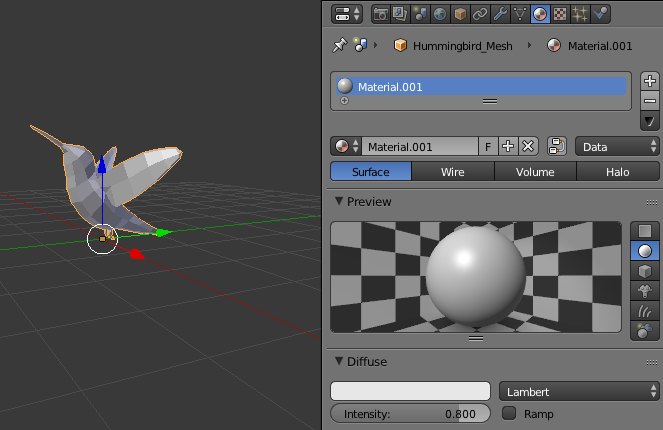Adjust the diffuse Intensity slider

click(x=410, y=414)
